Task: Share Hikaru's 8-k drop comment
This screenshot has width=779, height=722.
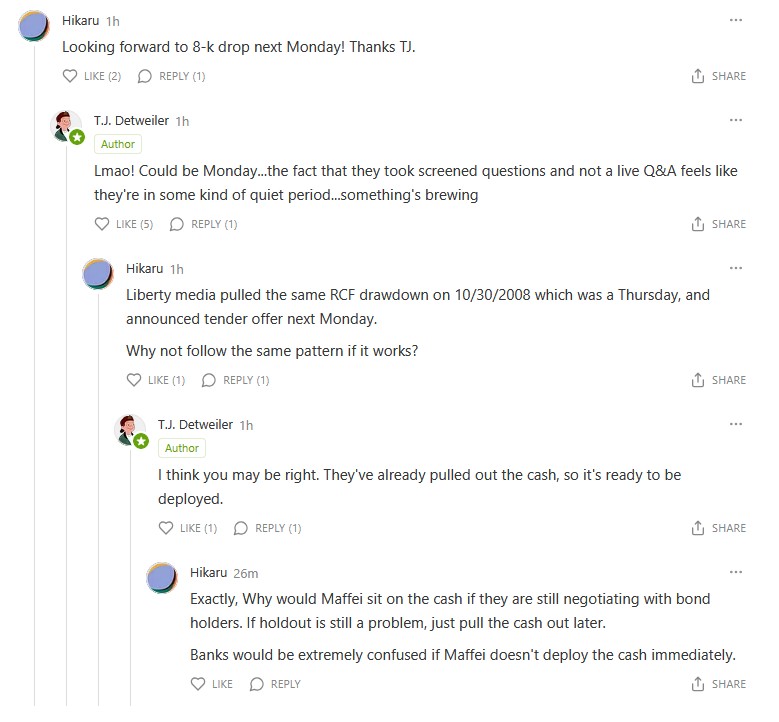Action: click(x=719, y=76)
